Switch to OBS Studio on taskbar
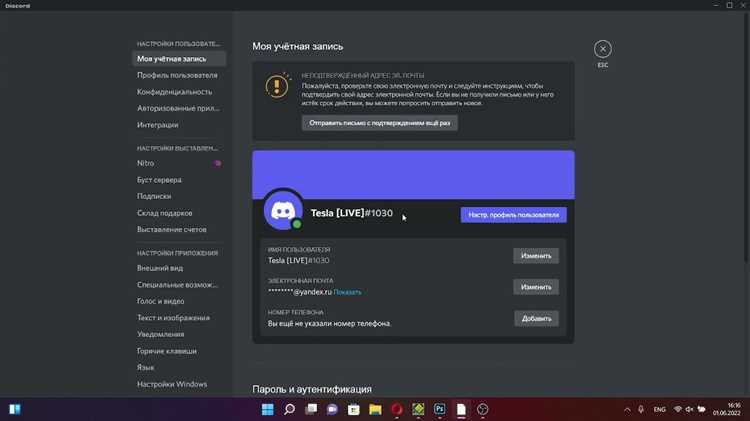Screen dimensions: 750x421 483,410
